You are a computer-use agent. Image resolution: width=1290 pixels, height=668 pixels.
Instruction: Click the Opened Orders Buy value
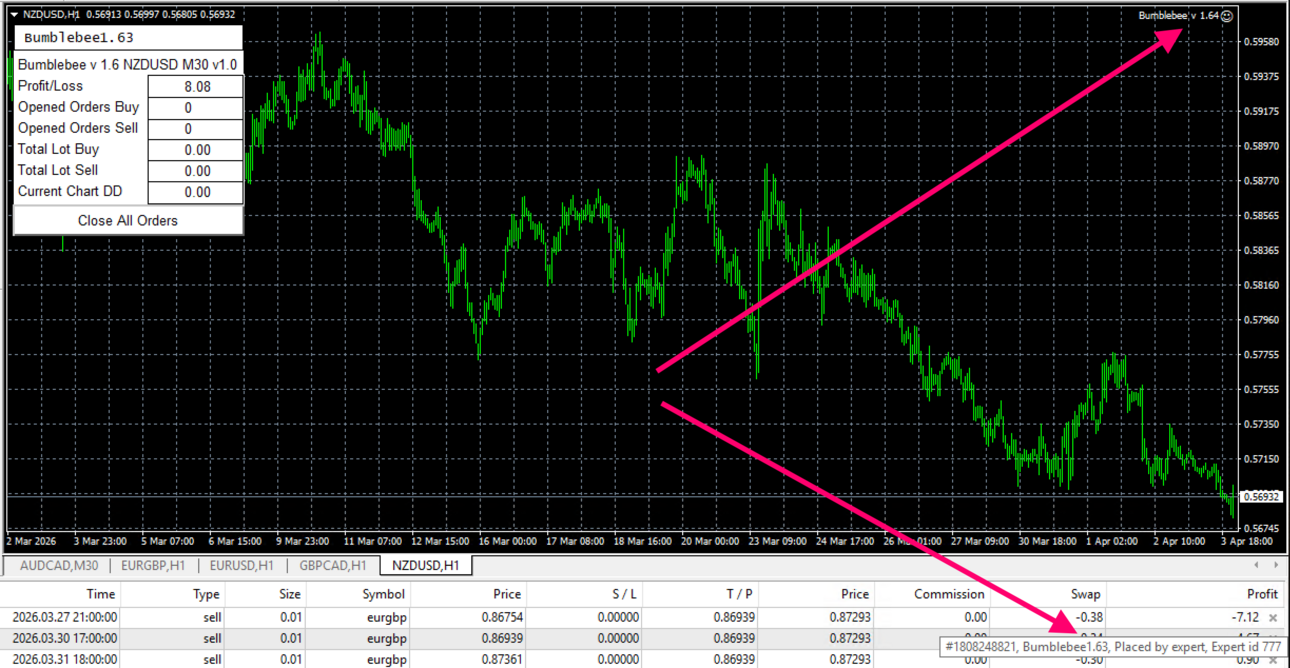pos(197,108)
